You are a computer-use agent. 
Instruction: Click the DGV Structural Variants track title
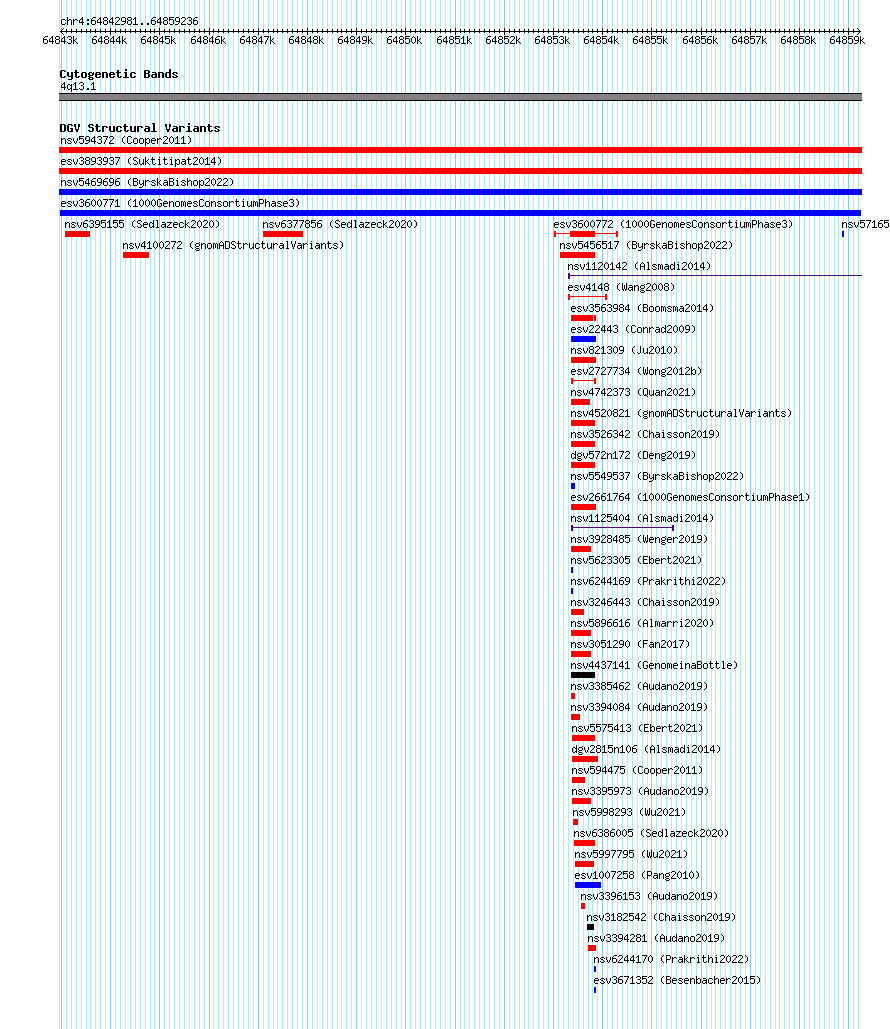140,128
